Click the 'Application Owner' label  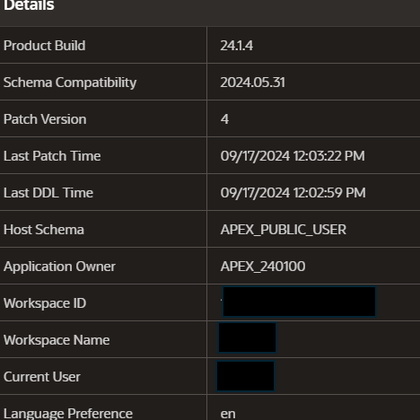click(x=59, y=267)
